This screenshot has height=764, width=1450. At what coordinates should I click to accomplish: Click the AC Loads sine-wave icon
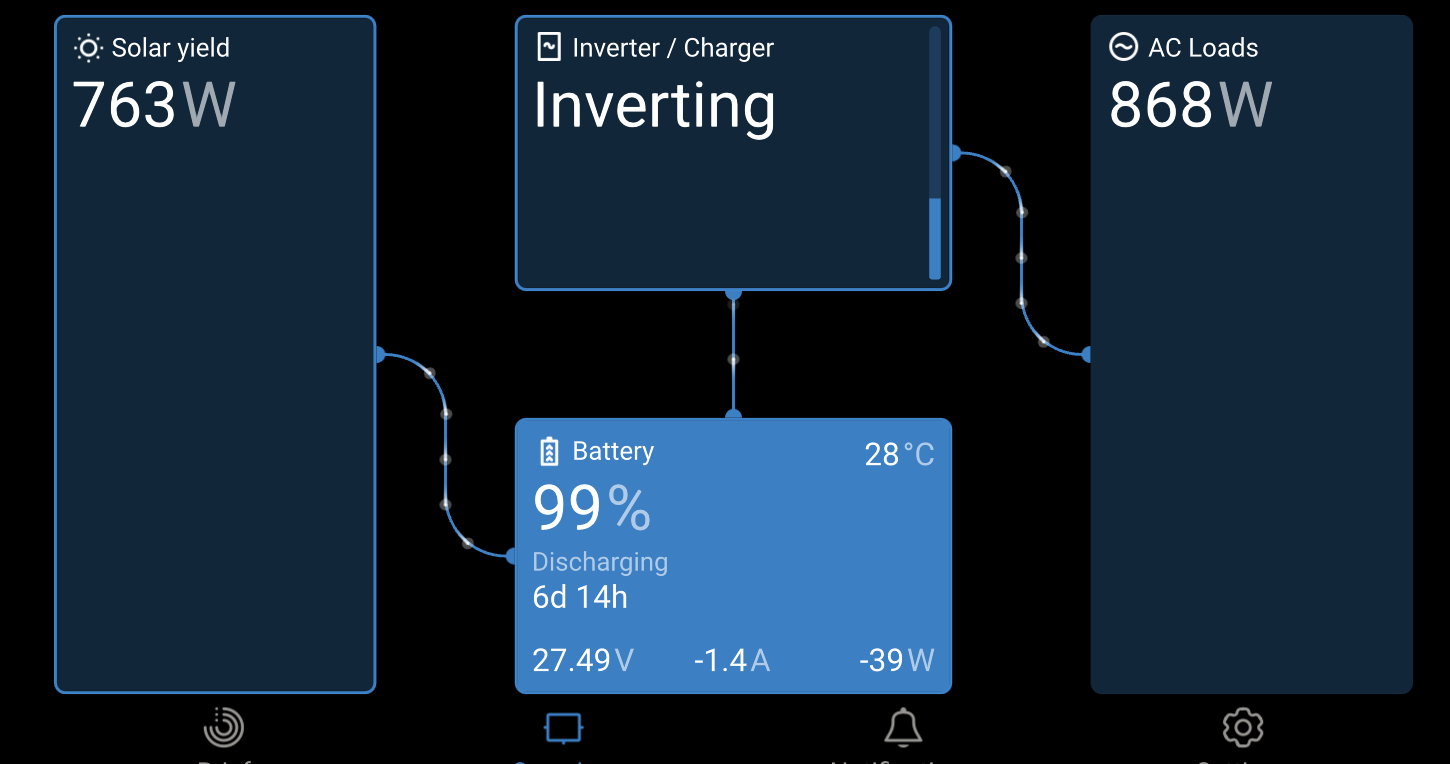pos(1123,47)
